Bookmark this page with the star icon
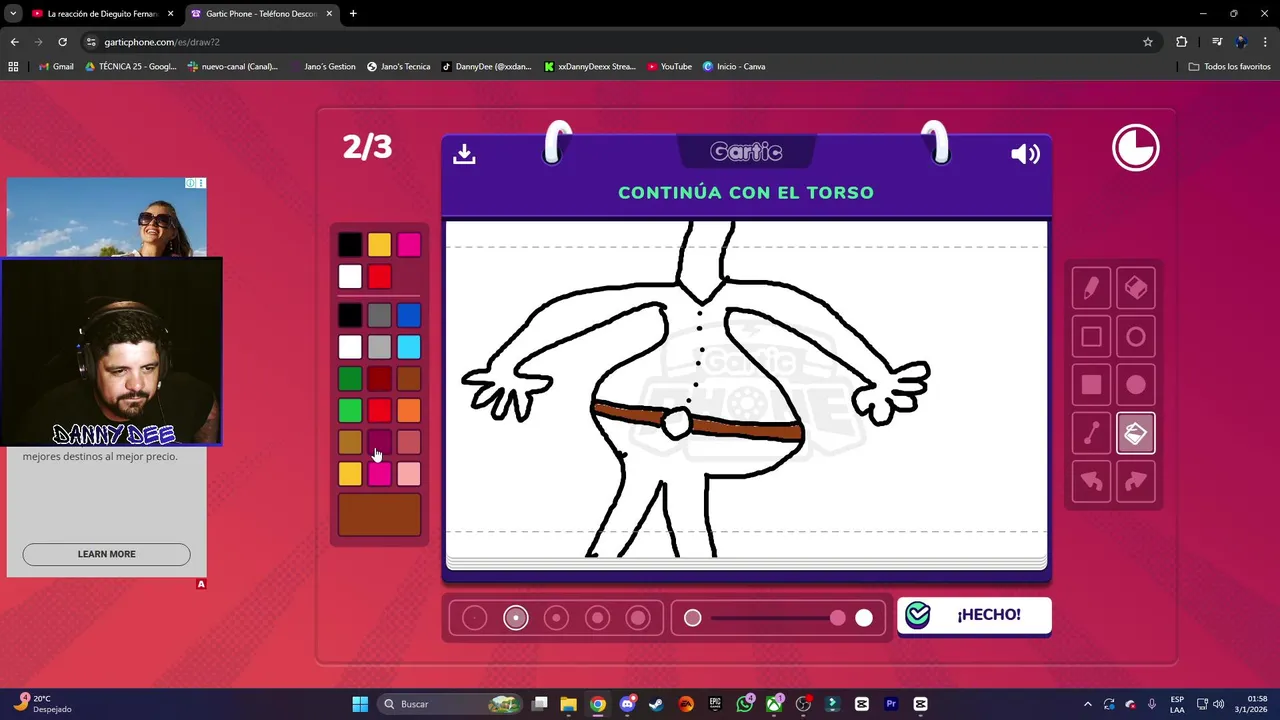 coord(1148,42)
